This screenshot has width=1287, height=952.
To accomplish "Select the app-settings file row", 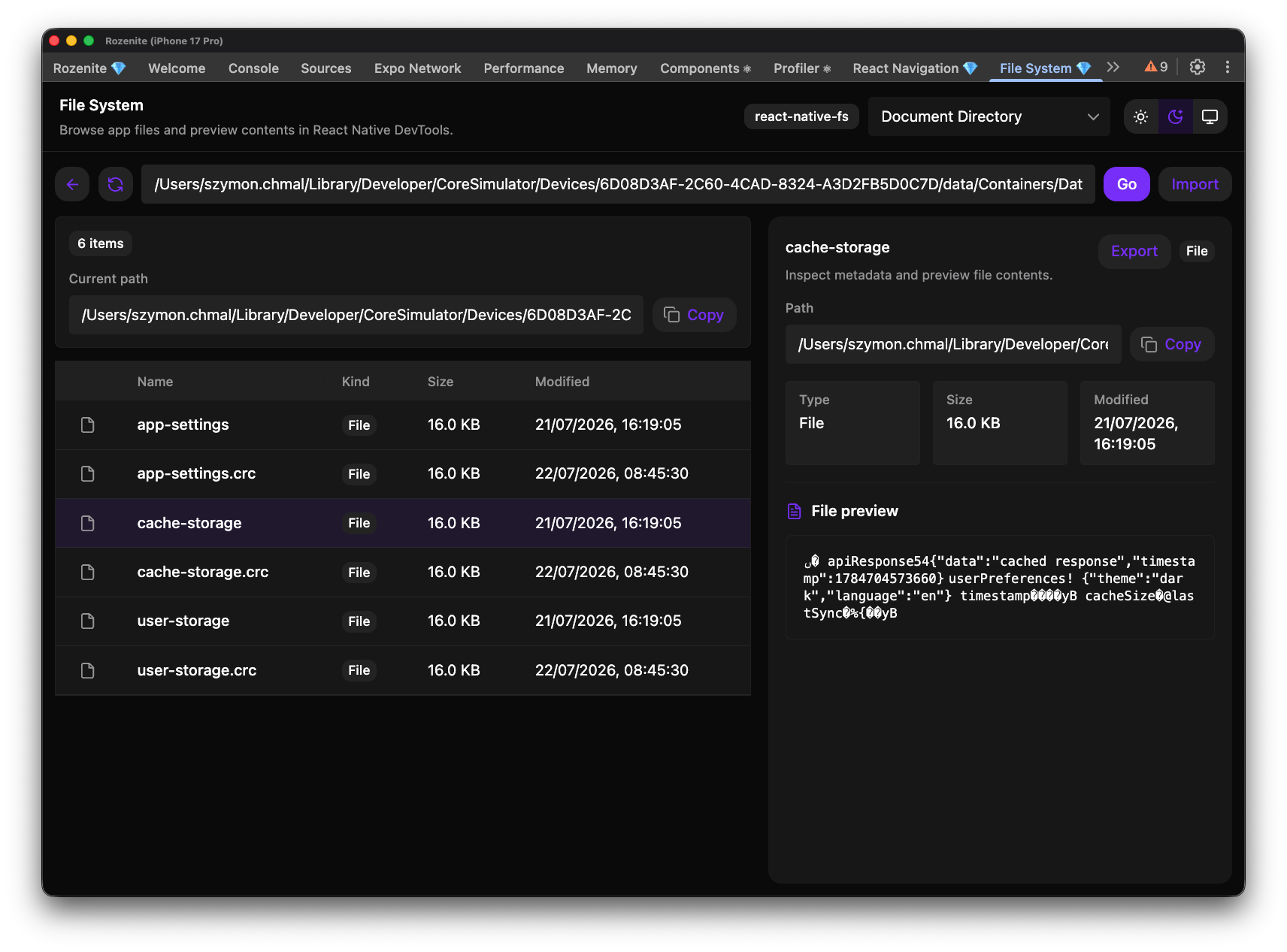I will click(x=403, y=425).
